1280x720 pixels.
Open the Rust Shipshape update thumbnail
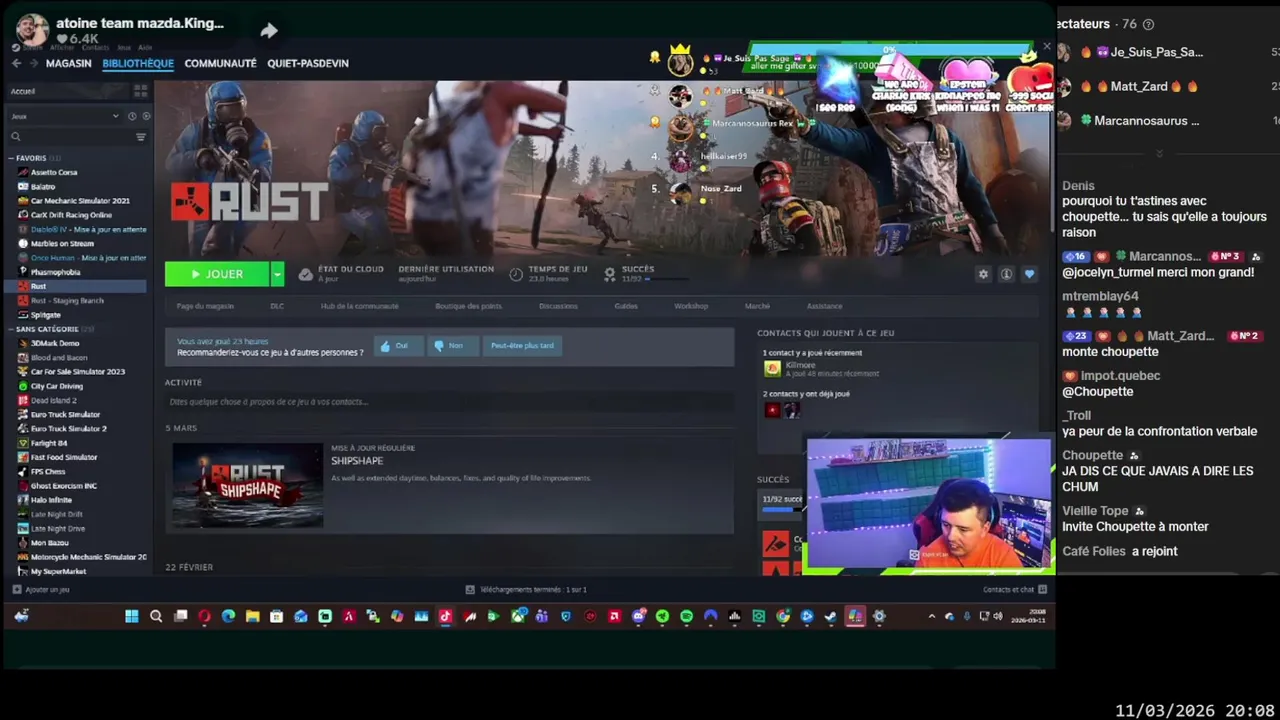pyautogui.click(x=248, y=485)
